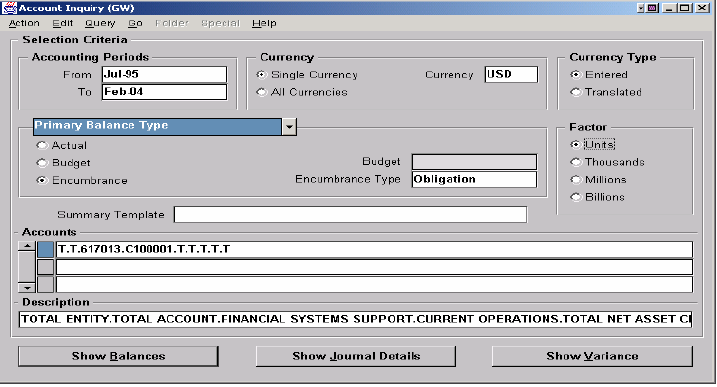This screenshot has width=717, height=387.
Task: Click the Summary Template input field
Action: click(350, 215)
